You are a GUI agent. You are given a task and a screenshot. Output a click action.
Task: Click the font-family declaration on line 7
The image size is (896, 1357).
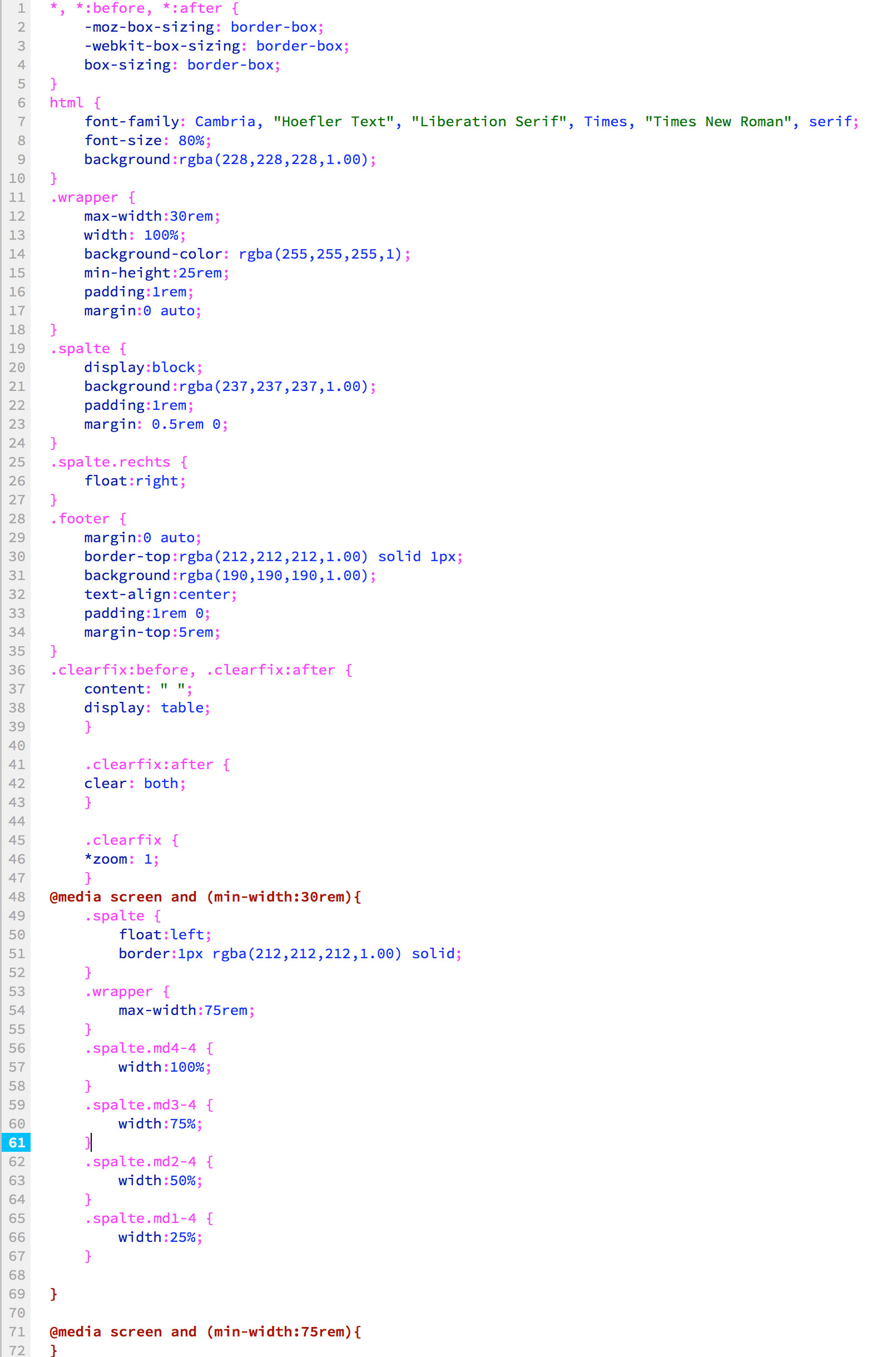tap(472, 122)
